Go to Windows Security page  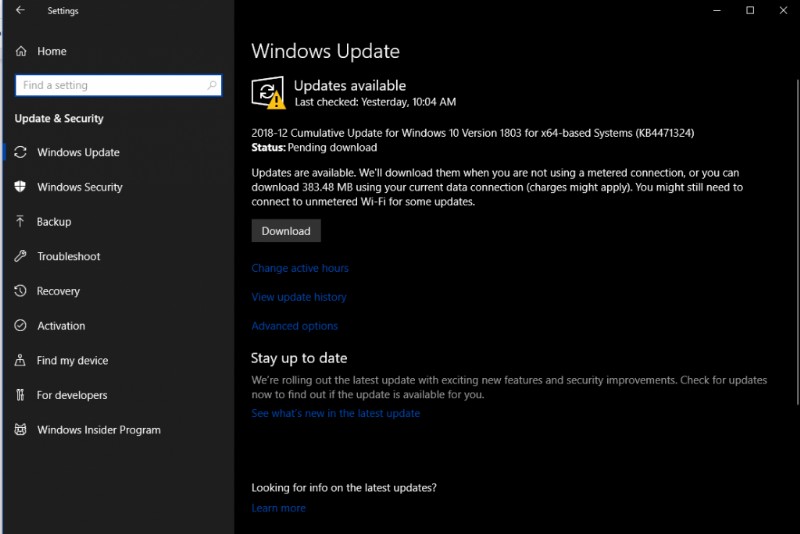[x=80, y=187]
